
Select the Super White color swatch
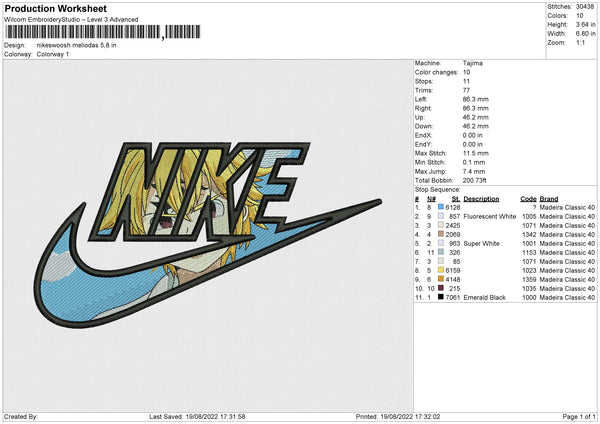441,243
